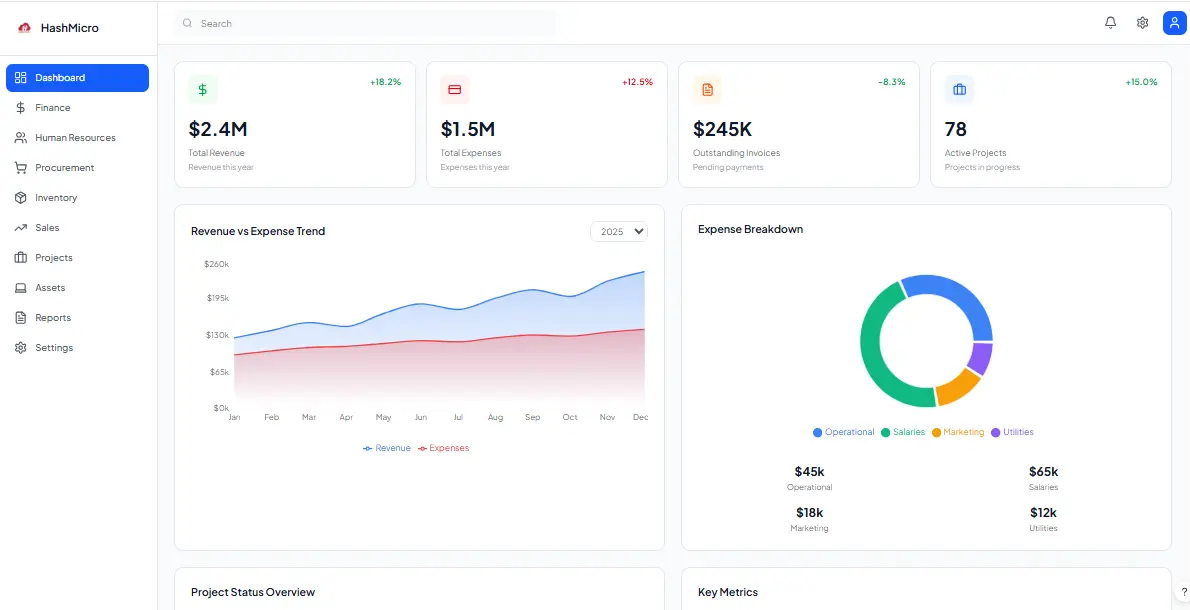Viewport: 1190px width, 610px height.
Task: Toggle the Expenses legend under the trend chart
Action: [443, 447]
